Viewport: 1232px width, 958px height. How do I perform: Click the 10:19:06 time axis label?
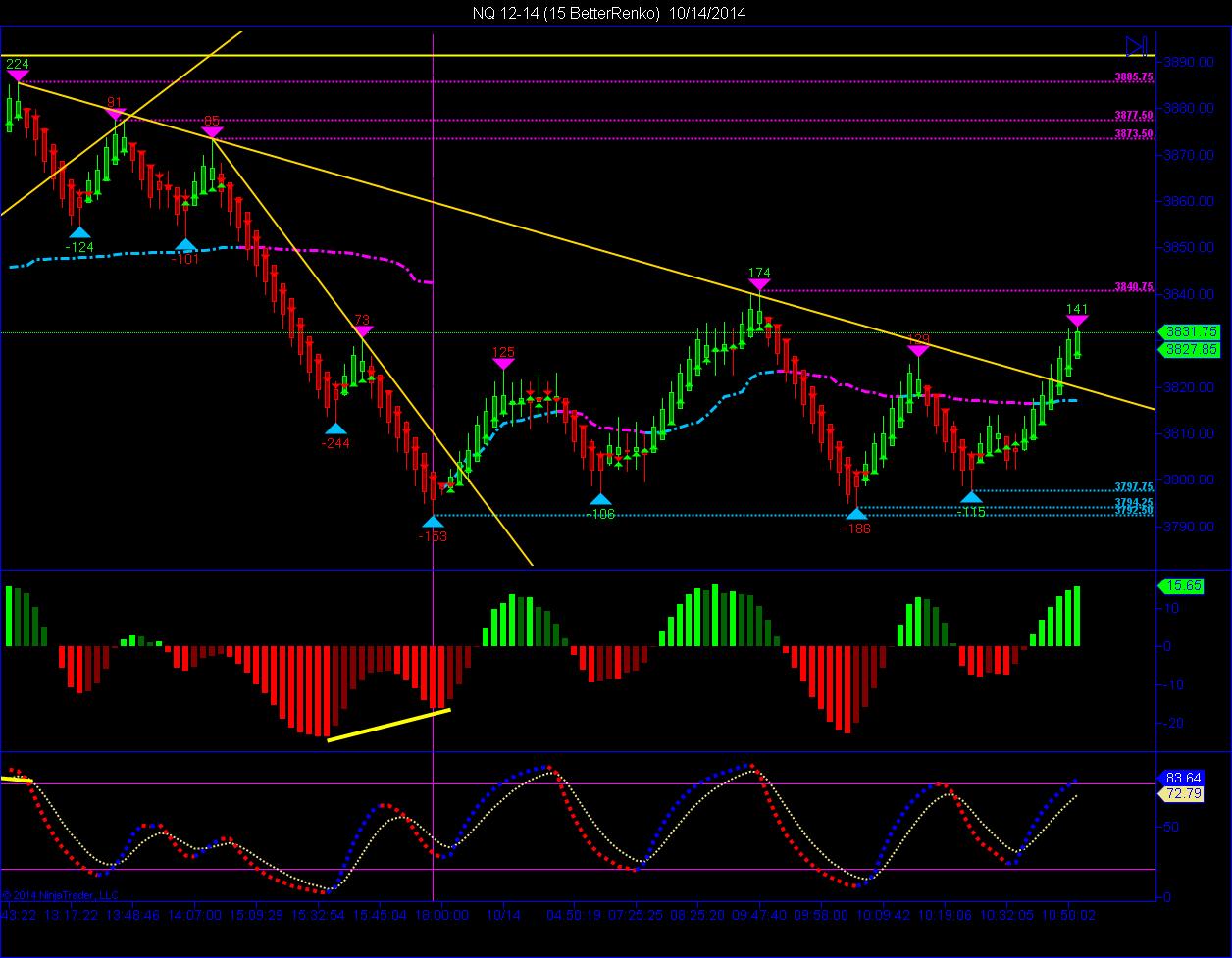coord(946,914)
